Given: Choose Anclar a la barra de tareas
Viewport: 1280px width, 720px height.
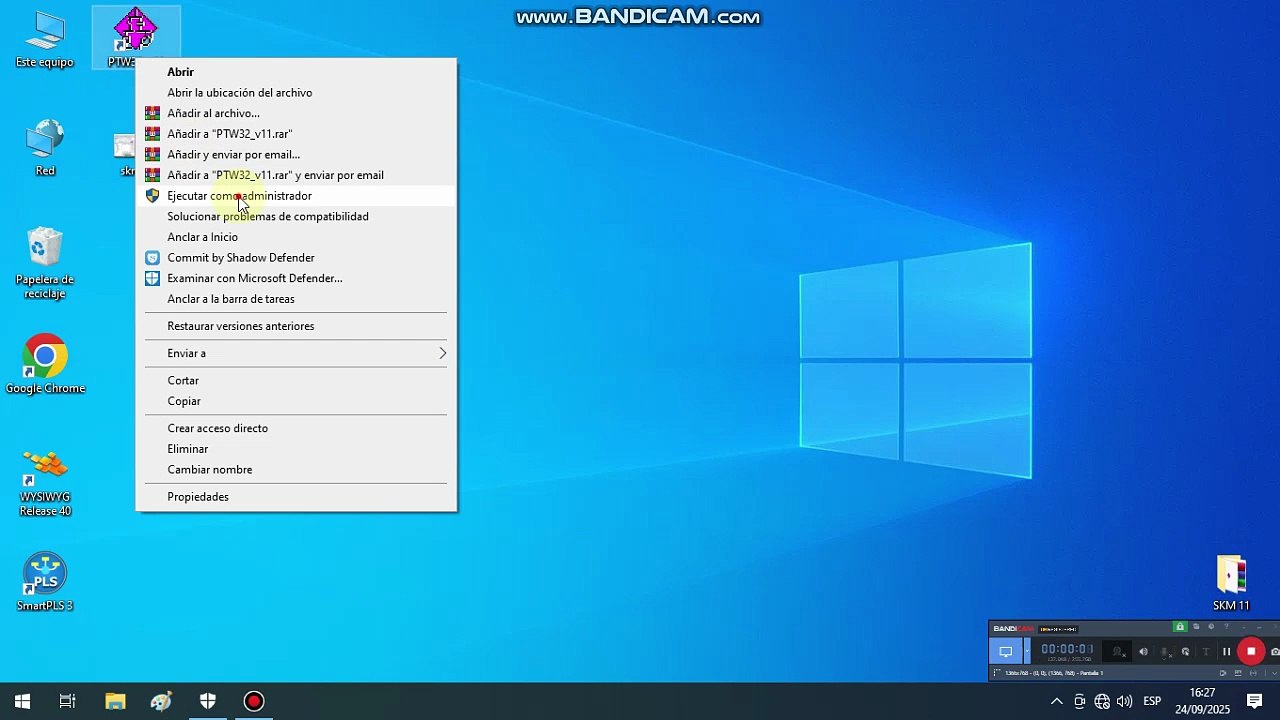Looking at the screenshot, I should click(296, 299).
